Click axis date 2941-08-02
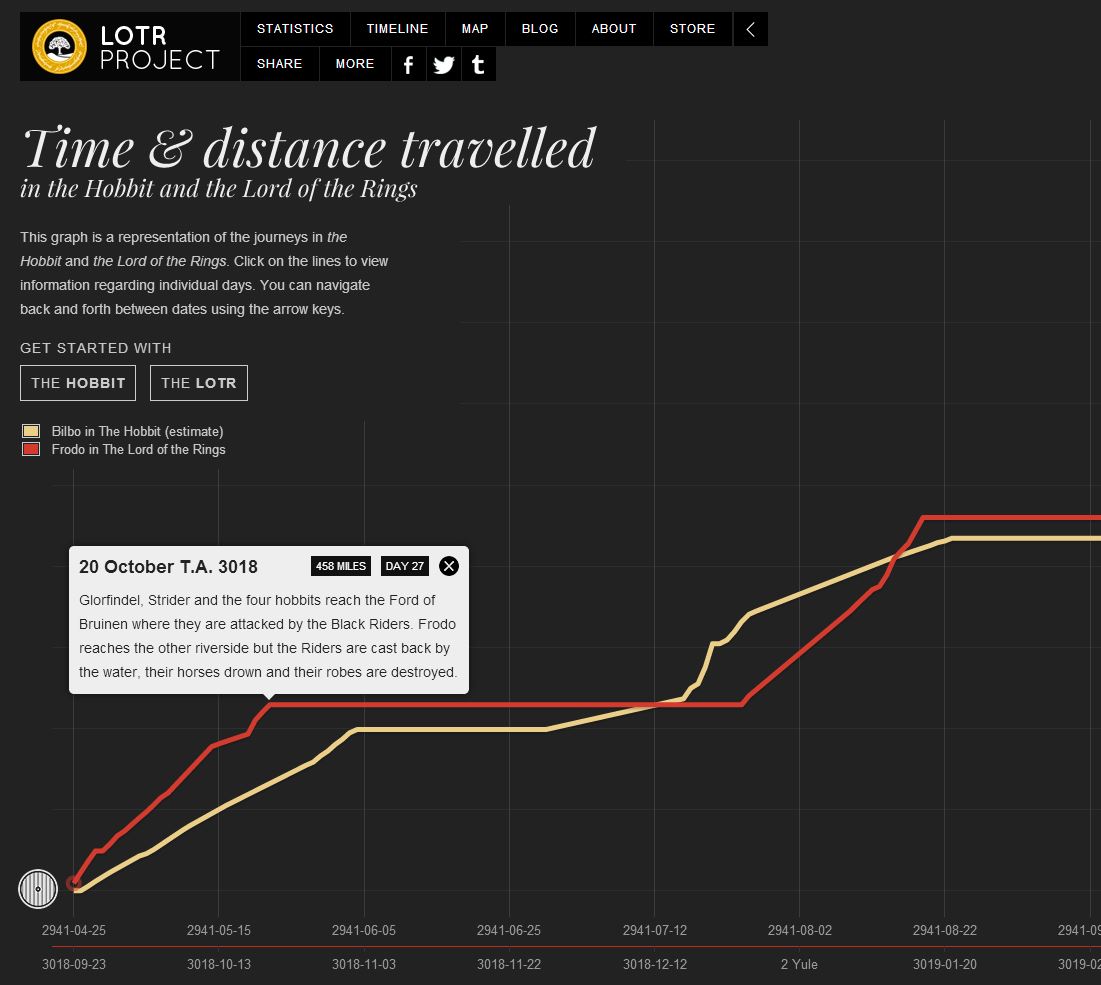Viewport: 1101px width, 985px height. (x=800, y=930)
